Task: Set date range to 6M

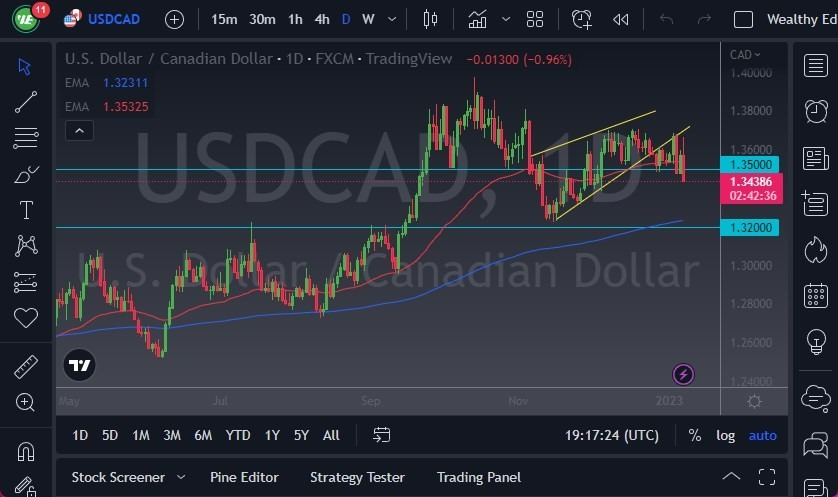Action: click(x=203, y=436)
